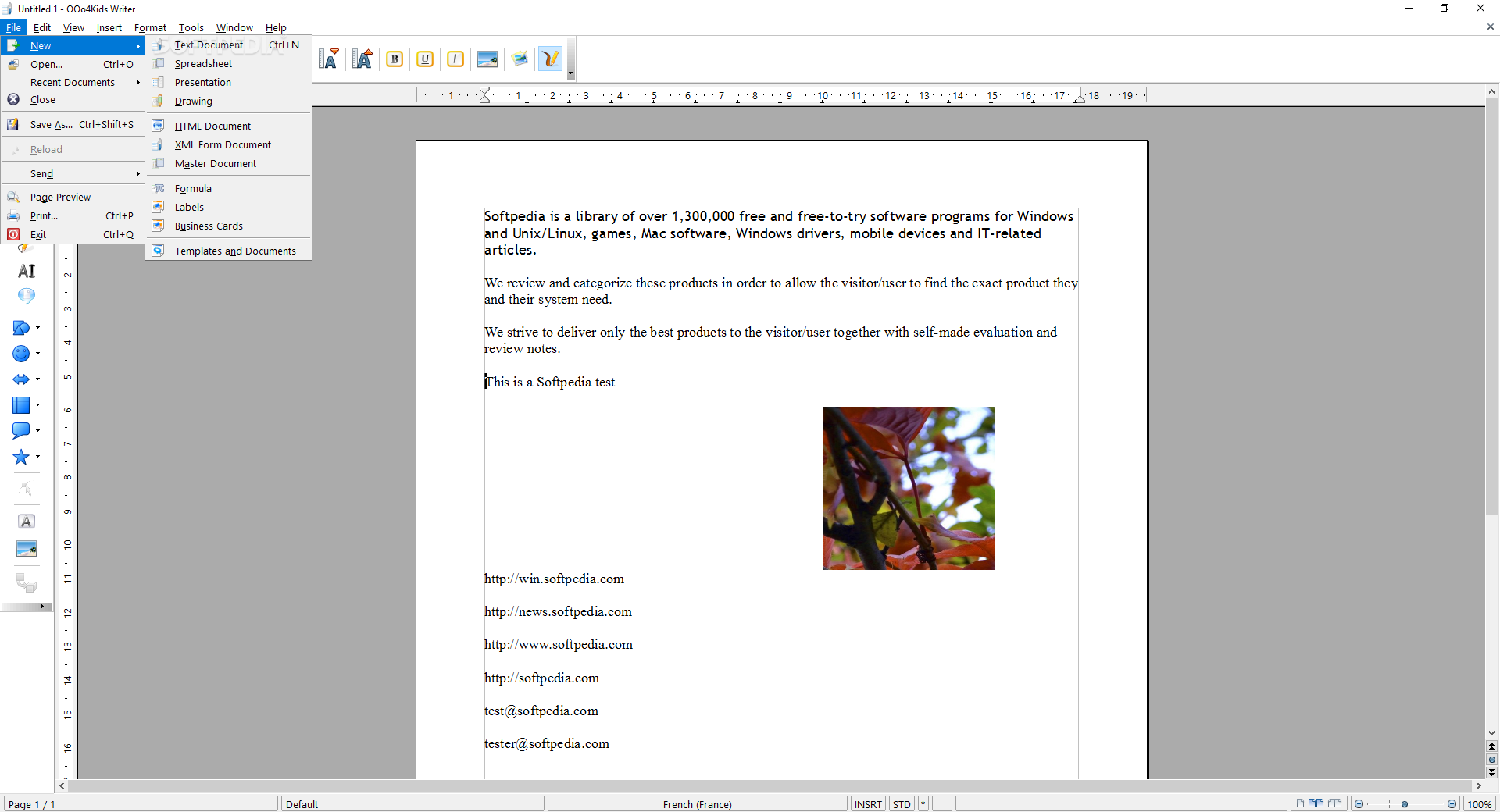Screen dimensions: 1500x812
Task: Expand the Basic Shapes dropdown arrow
Action: click(x=37, y=328)
